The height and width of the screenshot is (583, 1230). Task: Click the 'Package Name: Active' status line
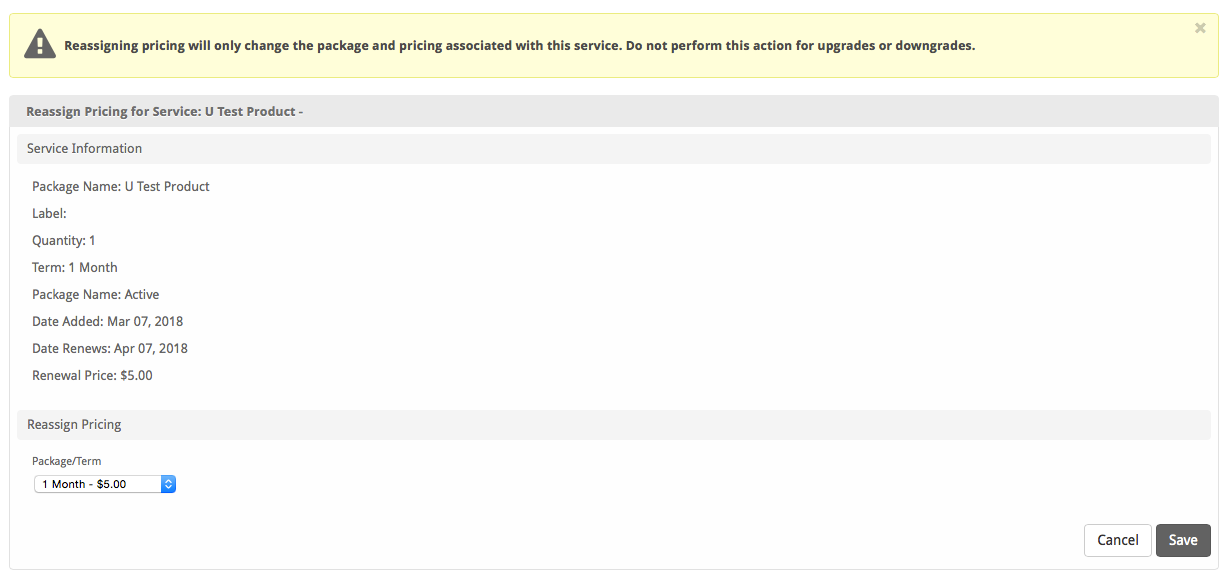pos(96,294)
